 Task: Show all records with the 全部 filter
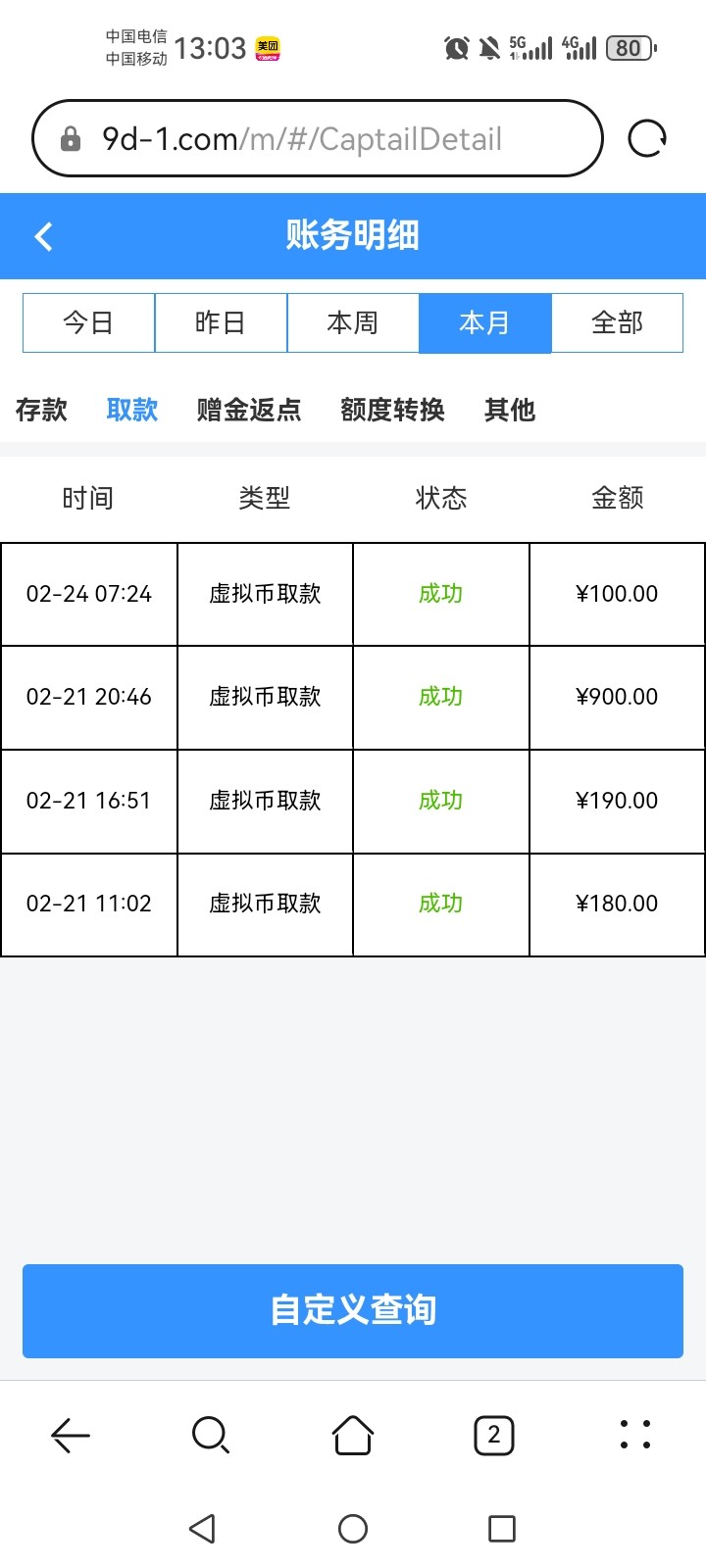(x=618, y=322)
